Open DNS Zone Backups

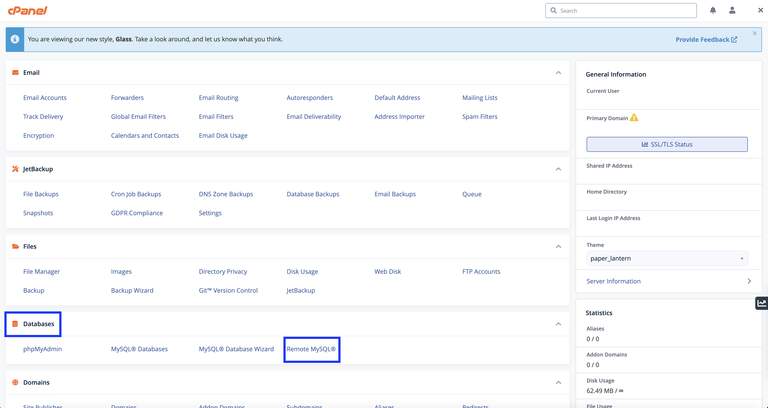click(226, 194)
